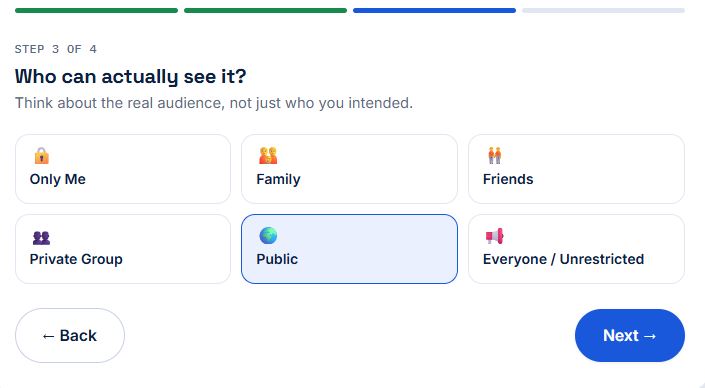Choose the Family audience card
The image size is (705, 388).
[x=349, y=169]
